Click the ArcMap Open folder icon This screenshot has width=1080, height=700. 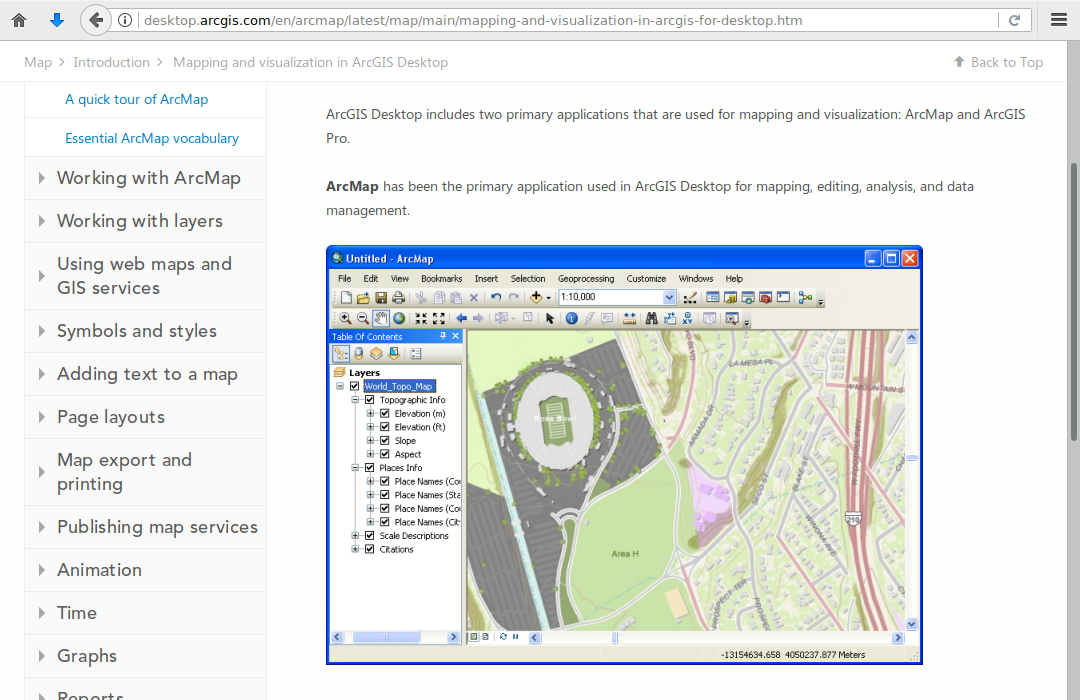point(363,298)
